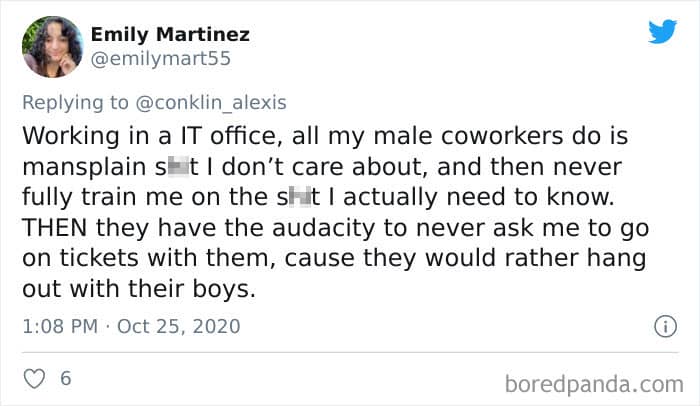700x406 pixels.
Task: Click the boredpanda.com watermark
Action: tap(594, 383)
